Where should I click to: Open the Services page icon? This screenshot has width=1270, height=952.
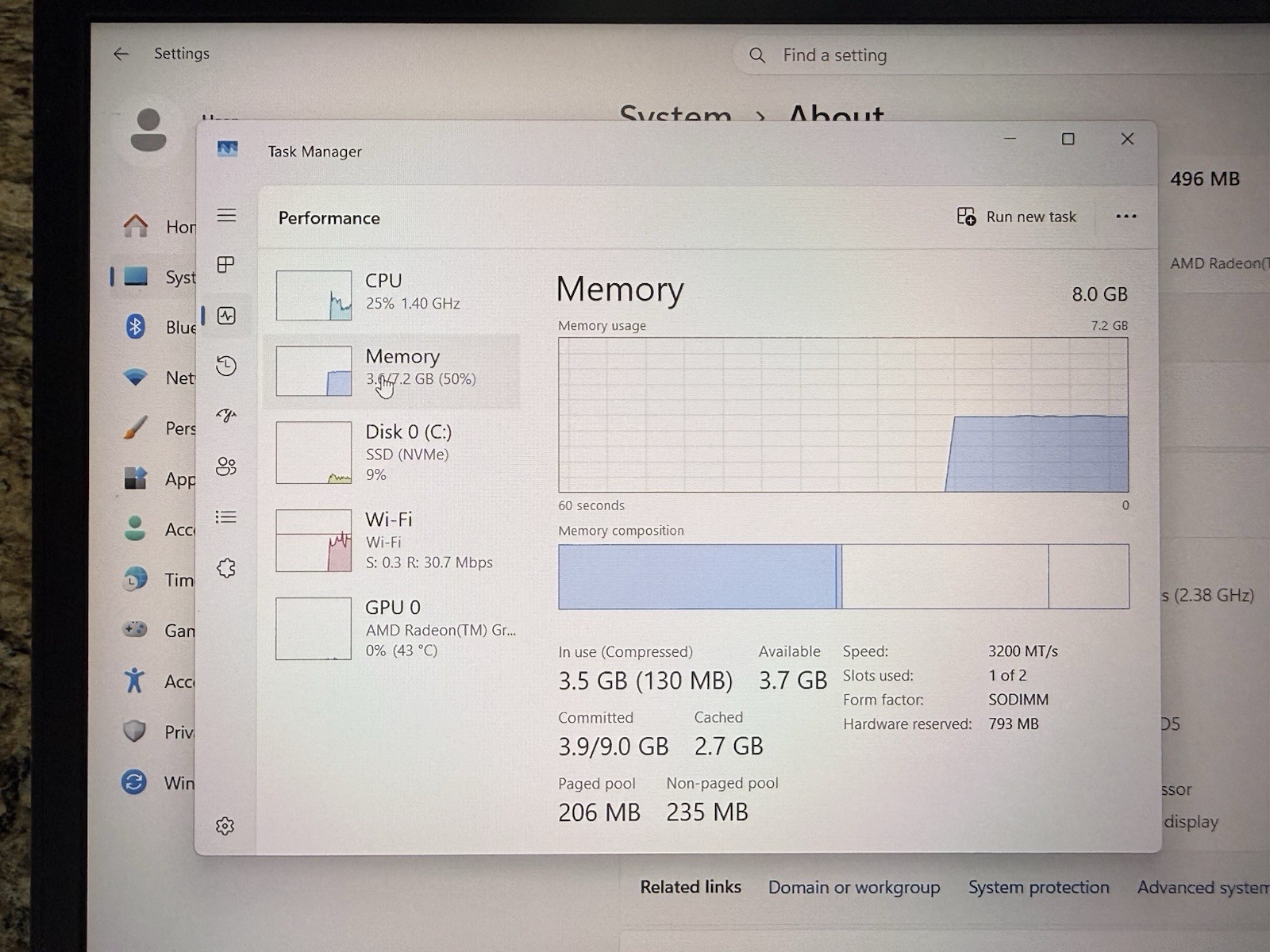(x=226, y=568)
